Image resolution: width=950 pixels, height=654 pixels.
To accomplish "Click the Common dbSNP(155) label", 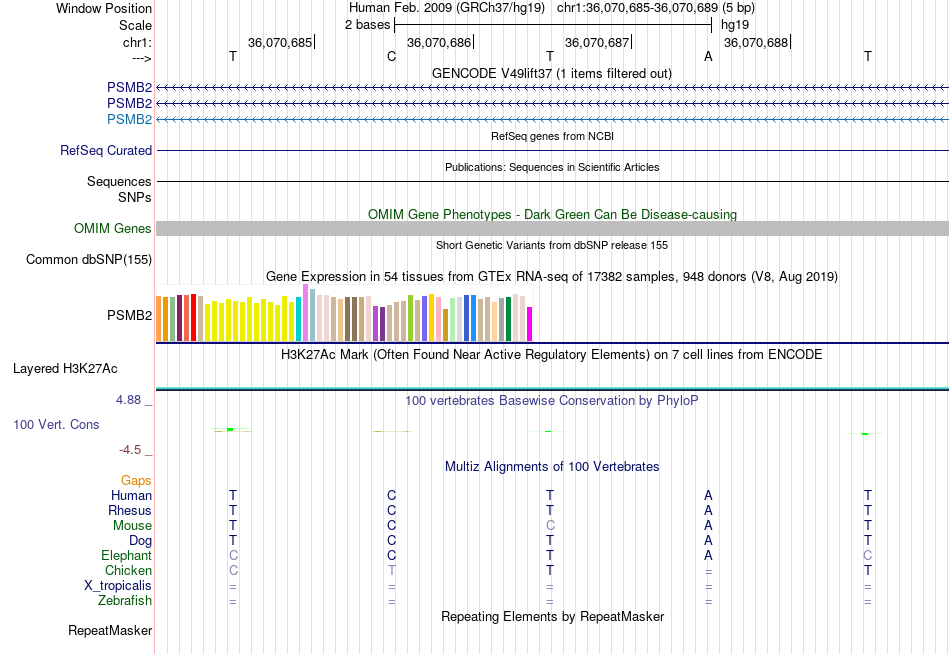I will [89, 259].
